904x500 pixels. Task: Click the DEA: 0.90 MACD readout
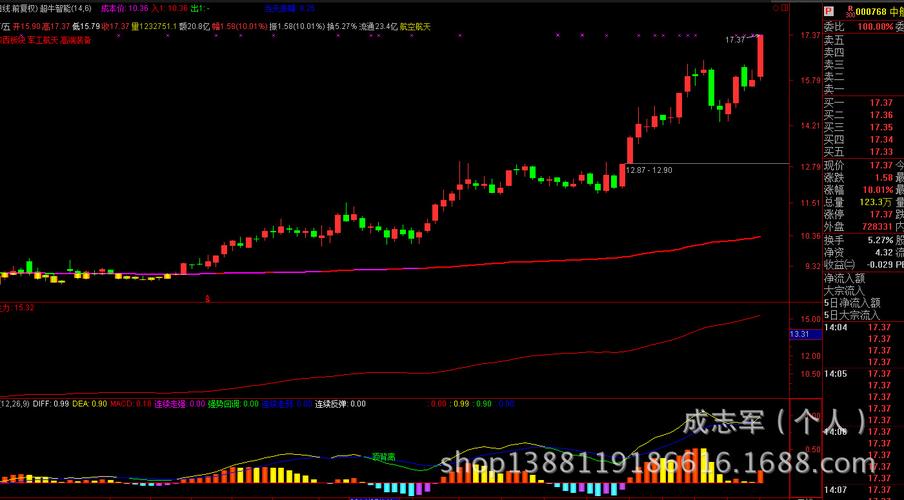90,404
